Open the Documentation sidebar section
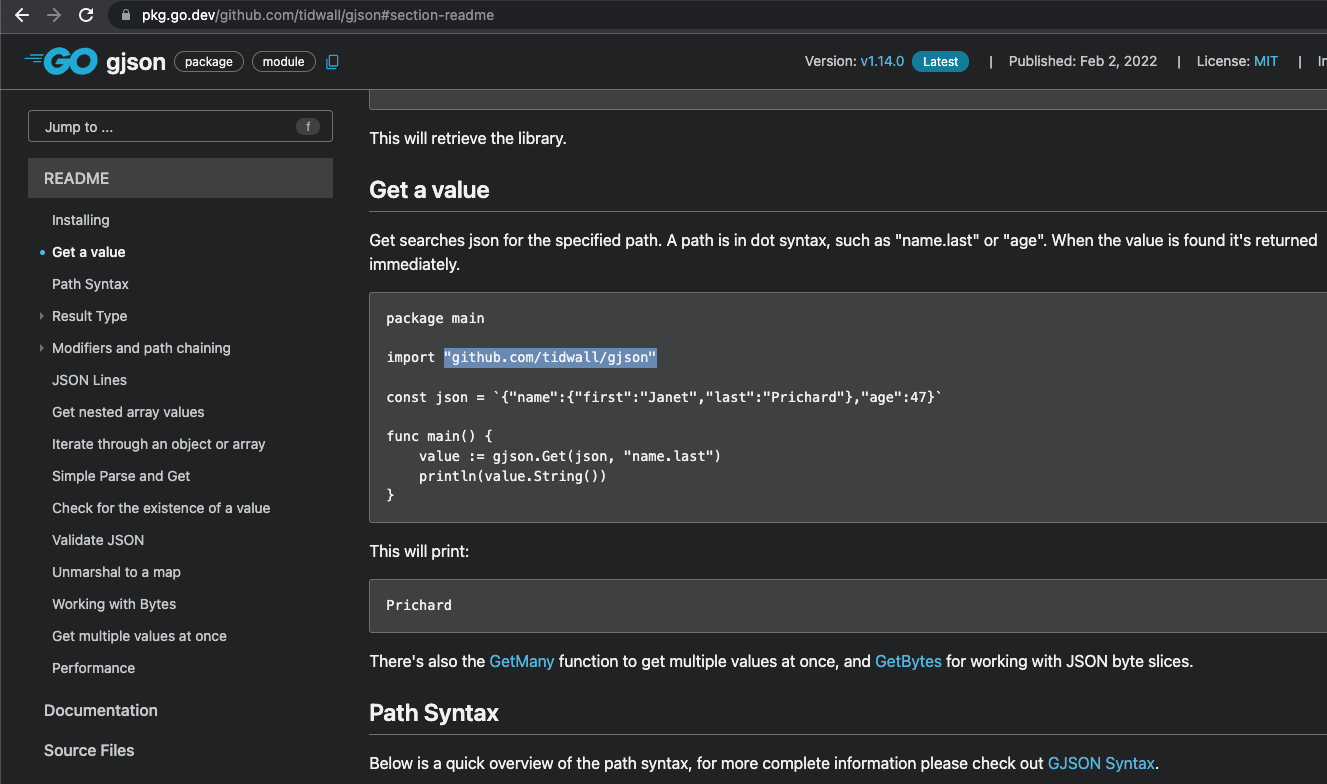Viewport: 1327px width, 784px height. pos(101,710)
